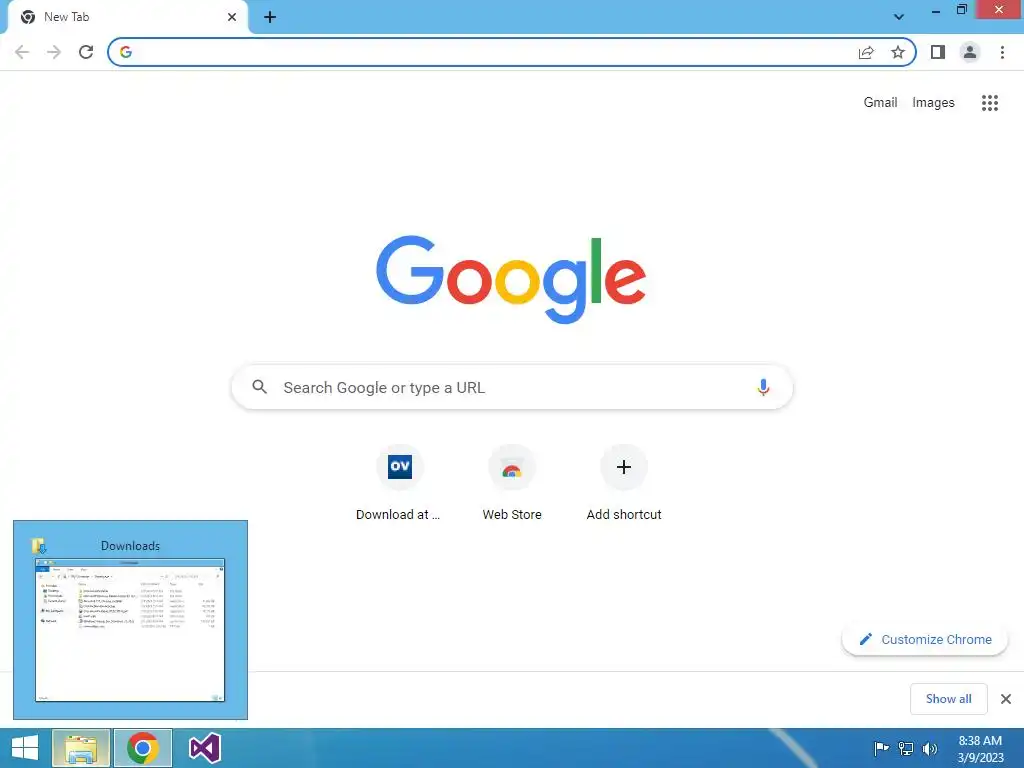Screen dimensions: 1024x768
Task: Open a new tab with the plus button
Action: pos(270,18)
